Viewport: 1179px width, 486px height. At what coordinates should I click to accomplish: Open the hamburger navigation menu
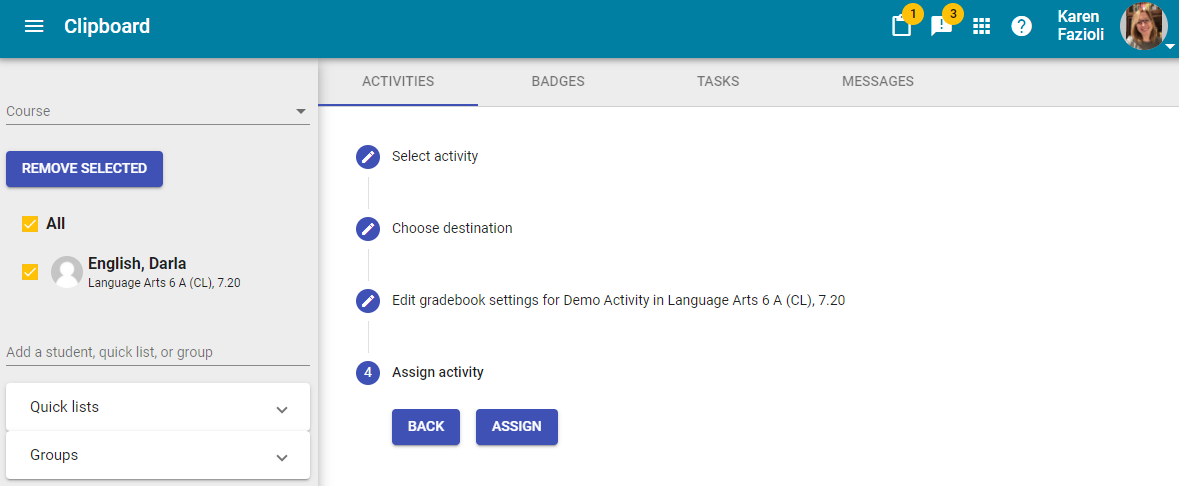(34, 26)
